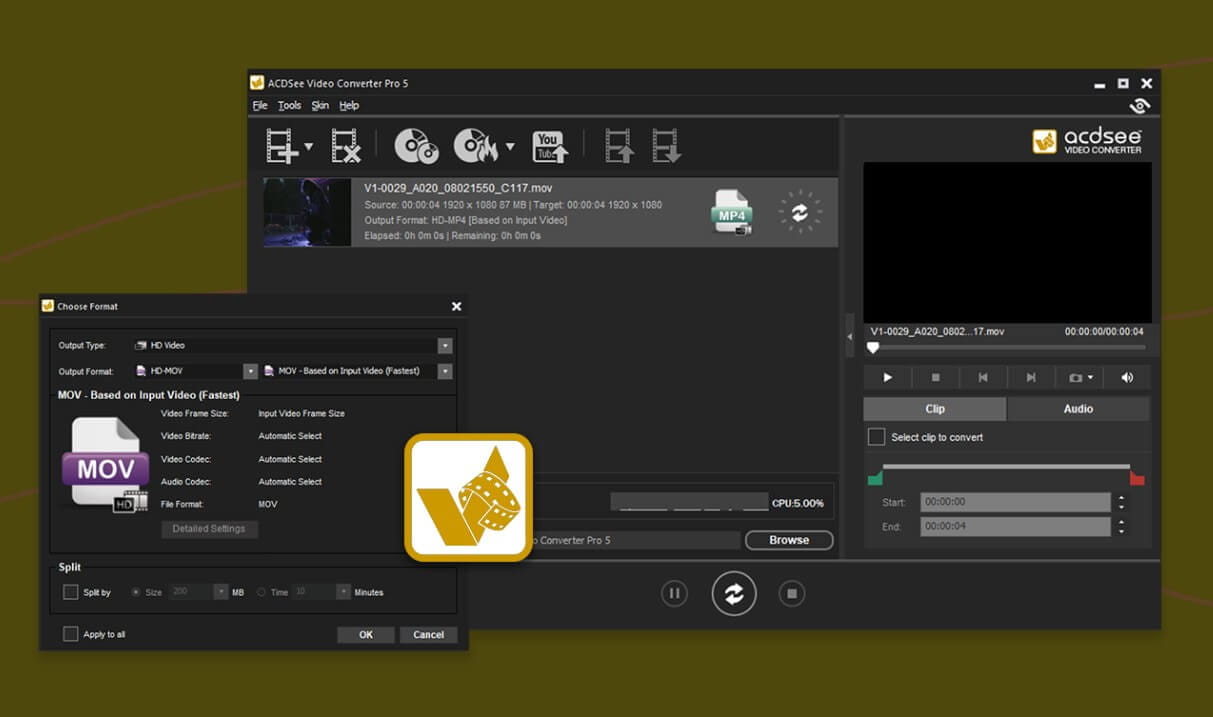Click the End time stepper arrows
This screenshot has height=717, width=1213.
(x=1122, y=526)
